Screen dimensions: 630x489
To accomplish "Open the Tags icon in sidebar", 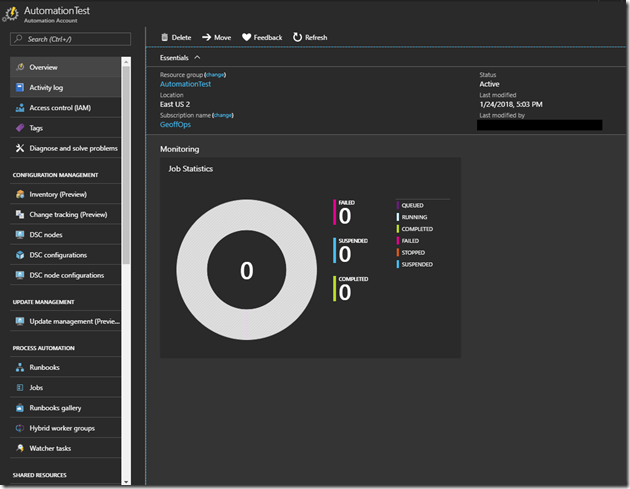I will click(x=20, y=128).
